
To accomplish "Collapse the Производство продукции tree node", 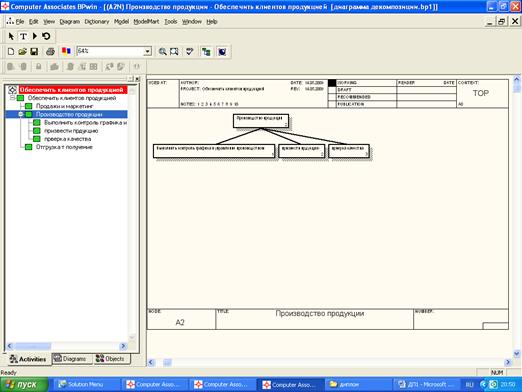I will [x=21, y=114].
